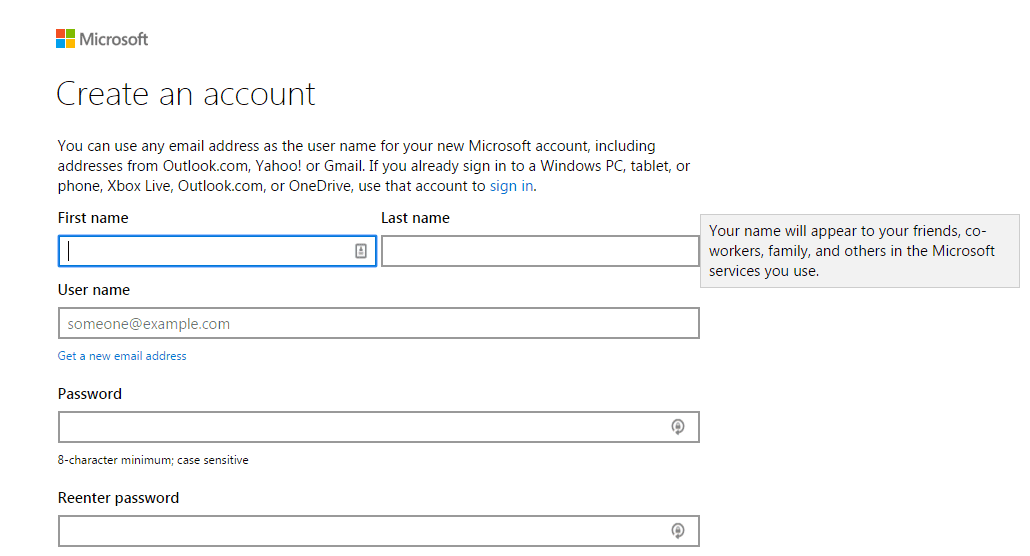Open the sign in link
This screenshot has width=1030, height=556.
click(511, 186)
